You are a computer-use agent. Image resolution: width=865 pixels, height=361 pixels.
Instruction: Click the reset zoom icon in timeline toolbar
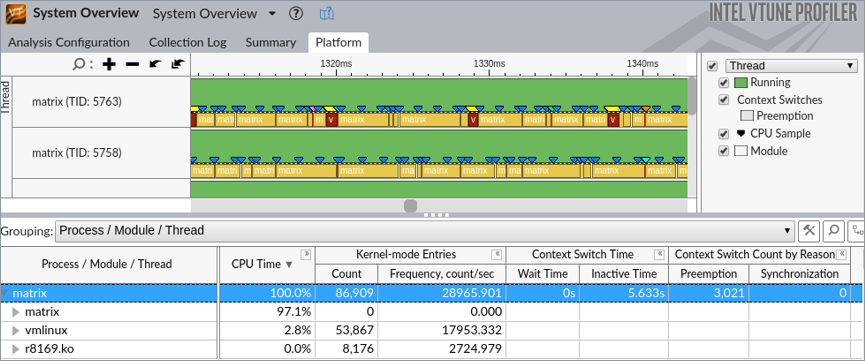click(177, 64)
